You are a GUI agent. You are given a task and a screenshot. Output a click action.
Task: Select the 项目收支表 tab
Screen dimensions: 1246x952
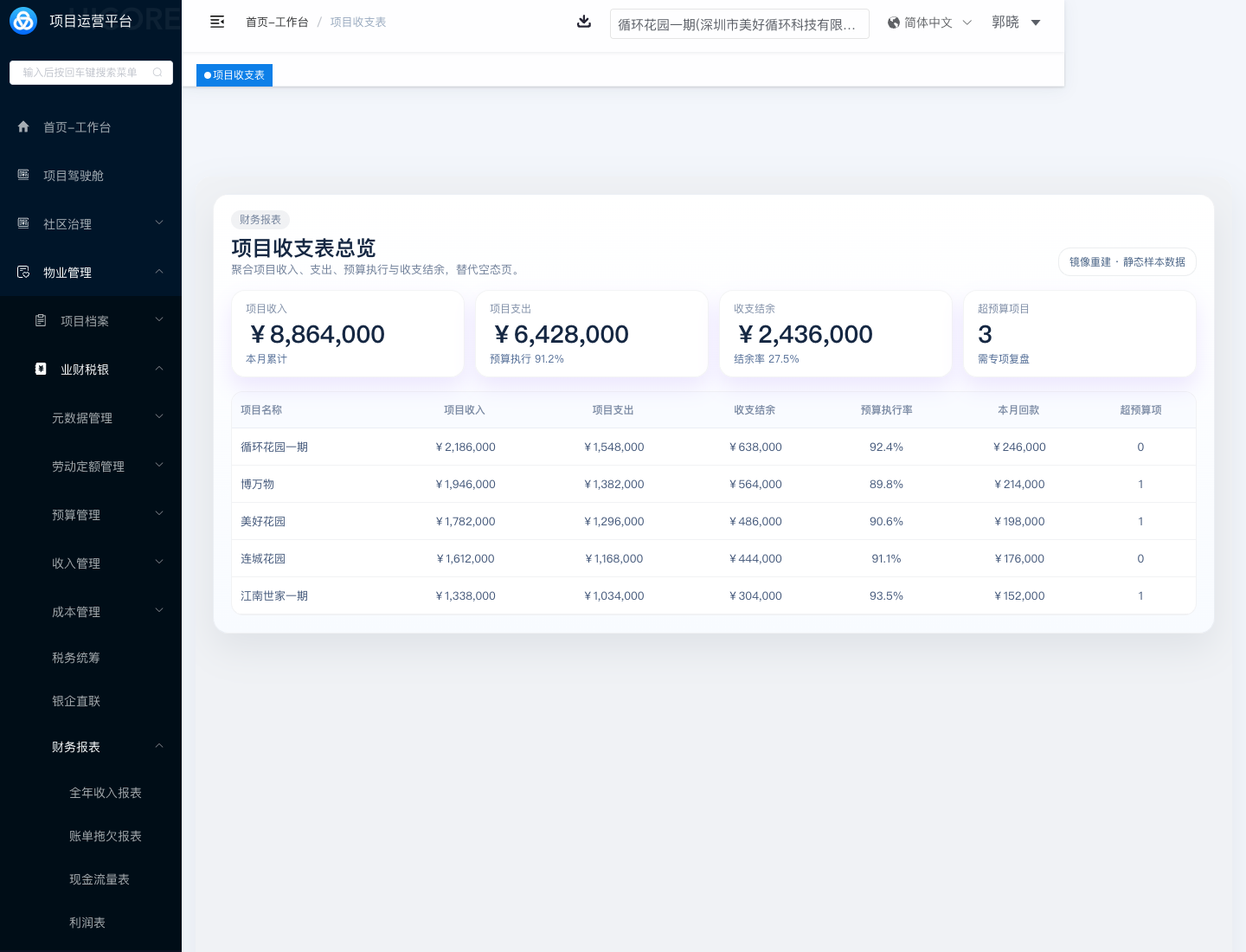coord(234,75)
